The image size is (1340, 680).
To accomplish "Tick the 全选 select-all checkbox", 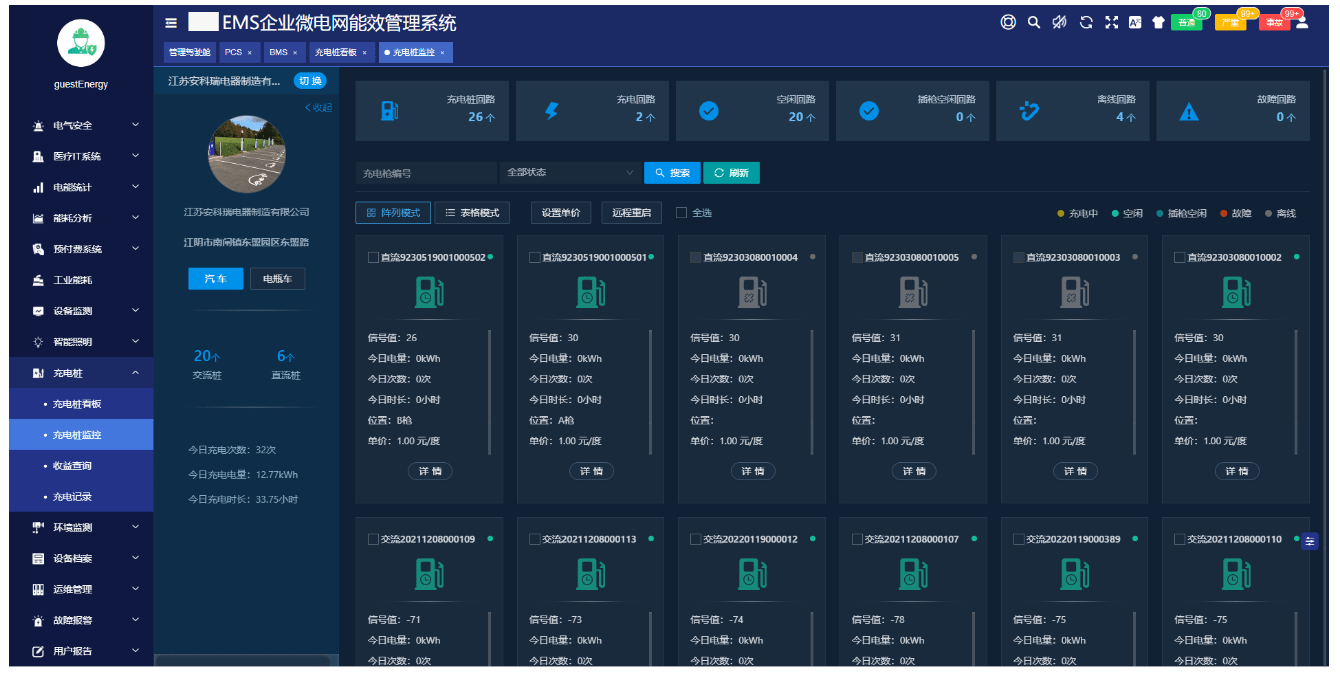I will [681, 212].
